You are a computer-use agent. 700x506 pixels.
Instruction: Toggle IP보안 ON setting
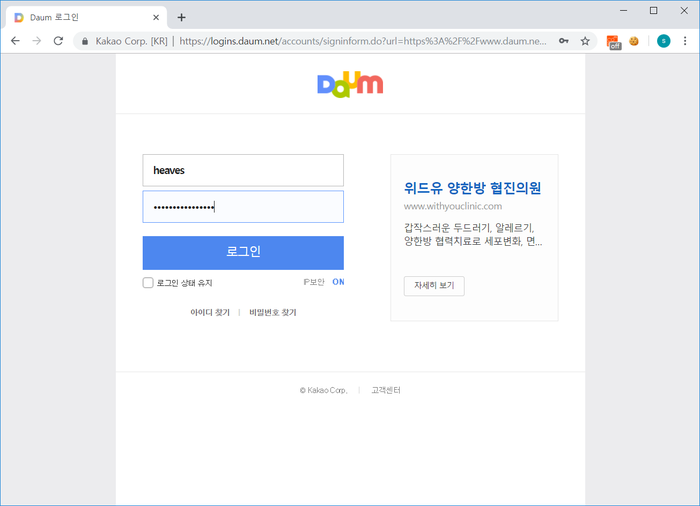pyautogui.click(x=338, y=282)
